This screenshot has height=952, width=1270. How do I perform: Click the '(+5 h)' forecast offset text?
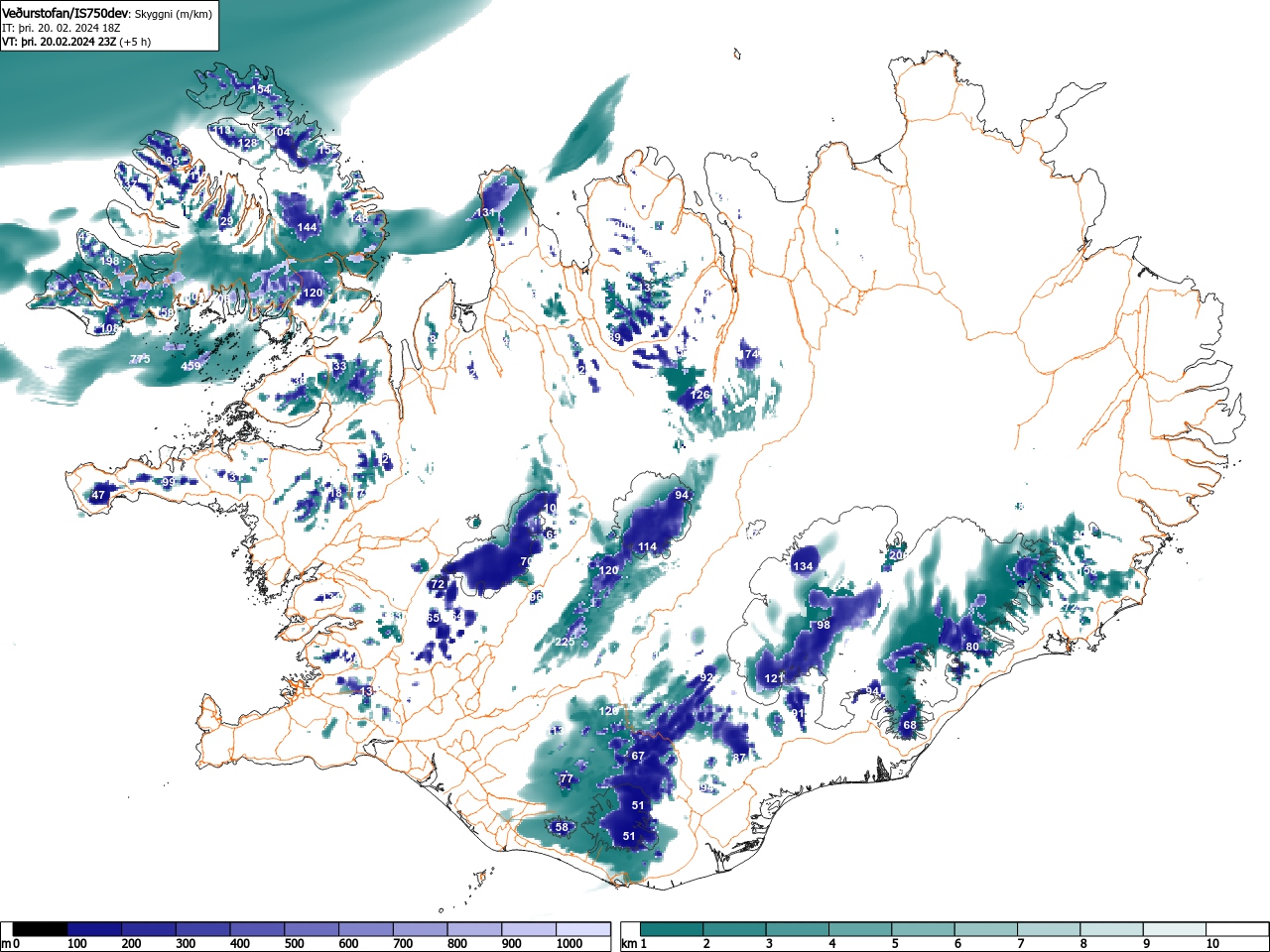[x=135, y=42]
